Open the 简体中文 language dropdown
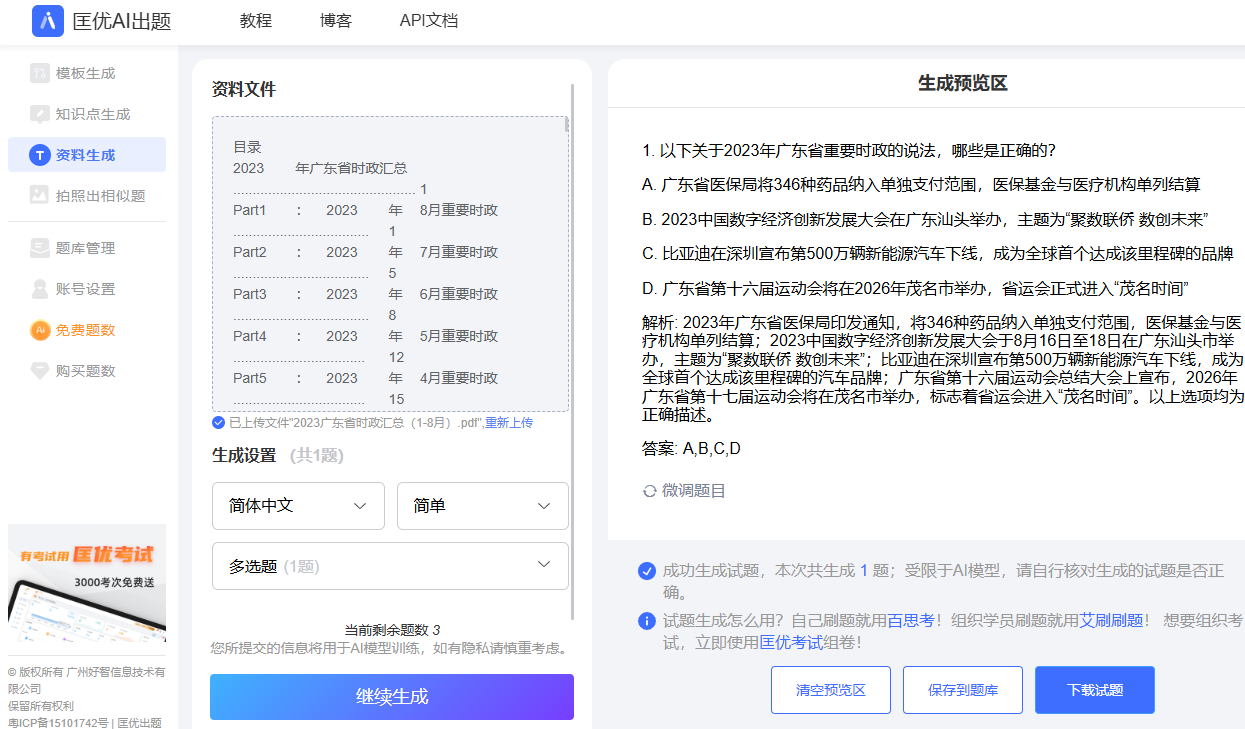 click(x=297, y=506)
